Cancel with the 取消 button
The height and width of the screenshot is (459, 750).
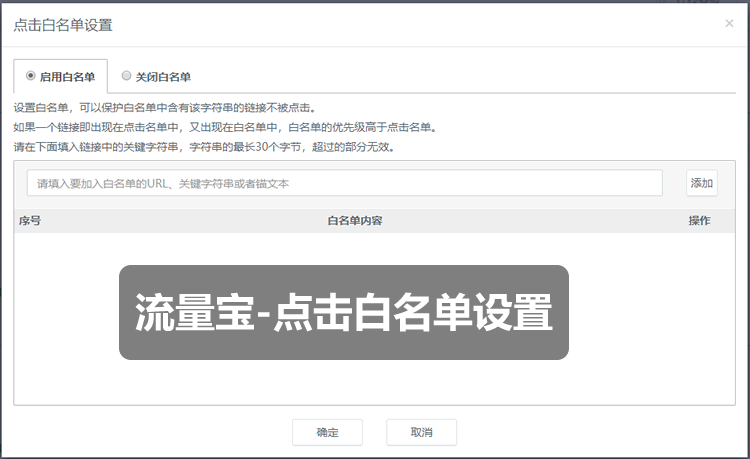tap(421, 432)
